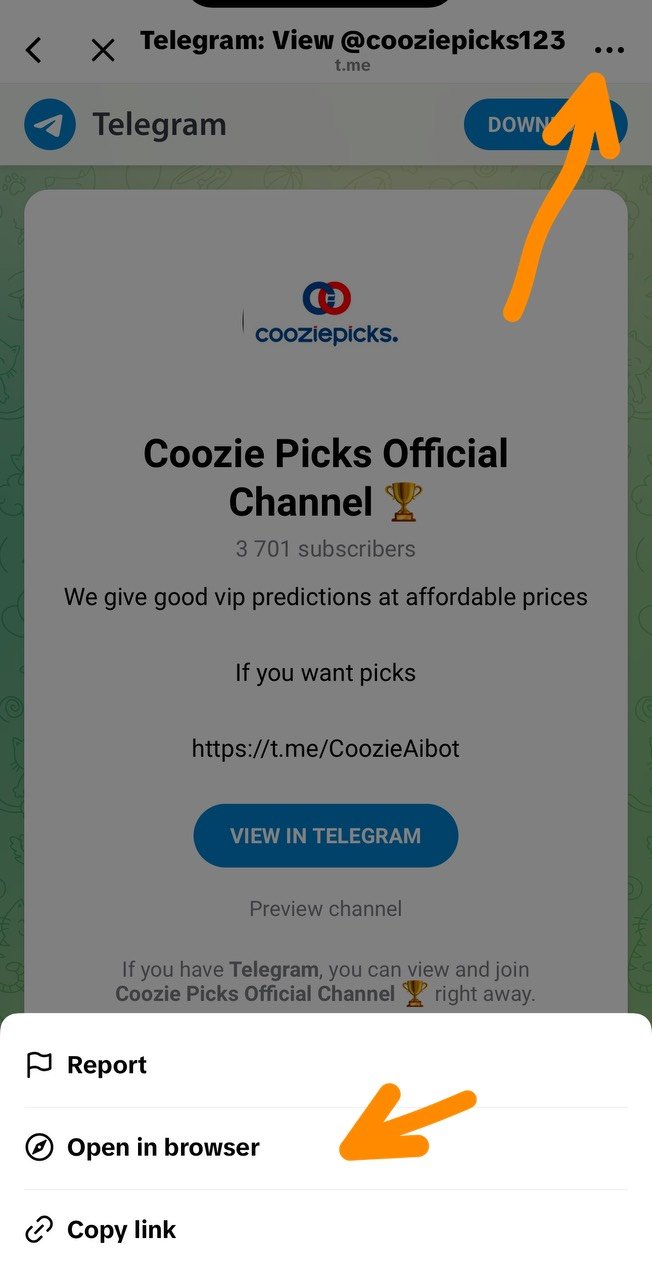
Task: Tap the 3 701 subscribers text
Action: click(x=326, y=549)
